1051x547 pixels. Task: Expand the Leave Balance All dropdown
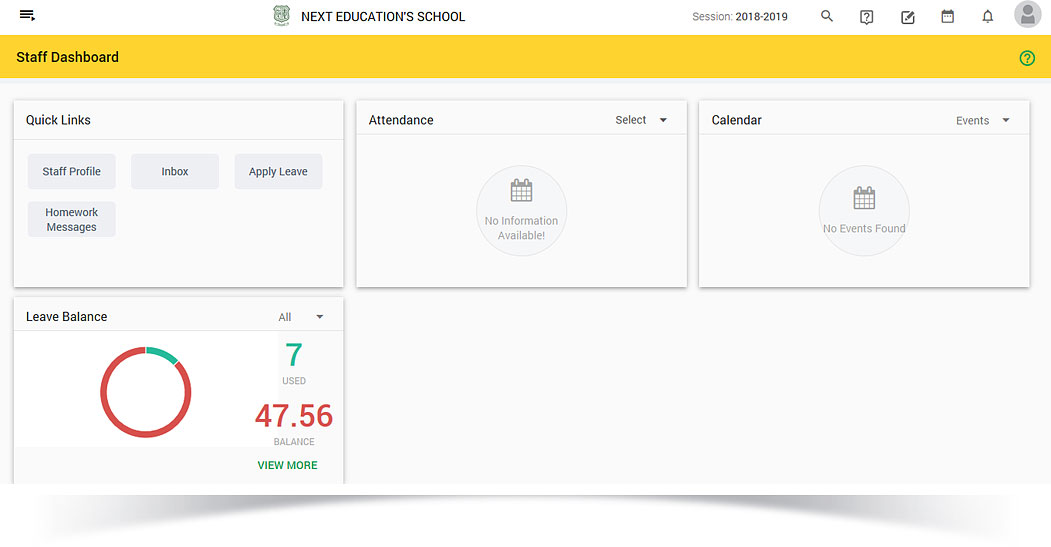tap(301, 317)
